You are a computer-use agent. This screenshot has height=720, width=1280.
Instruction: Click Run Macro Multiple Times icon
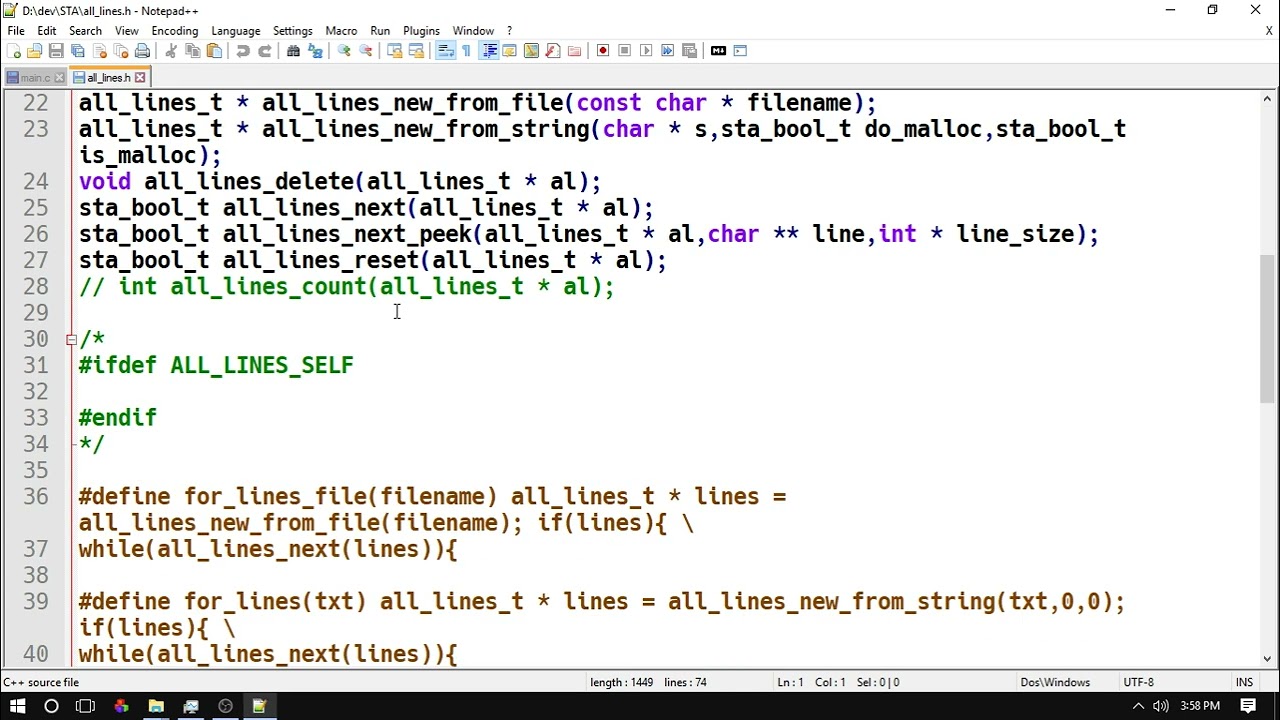[x=668, y=51]
